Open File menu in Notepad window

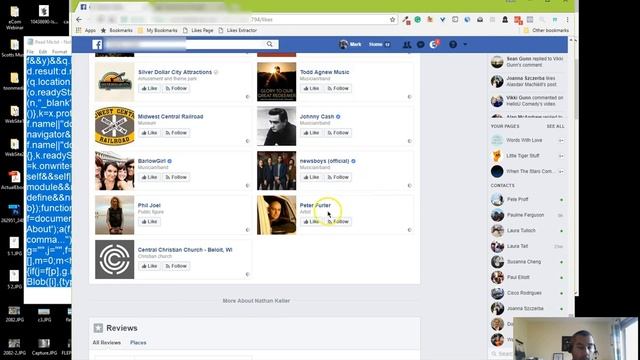(30, 52)
